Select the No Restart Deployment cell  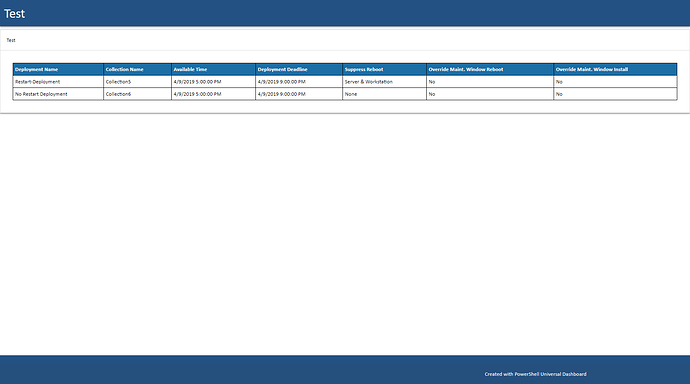[58, 94]
